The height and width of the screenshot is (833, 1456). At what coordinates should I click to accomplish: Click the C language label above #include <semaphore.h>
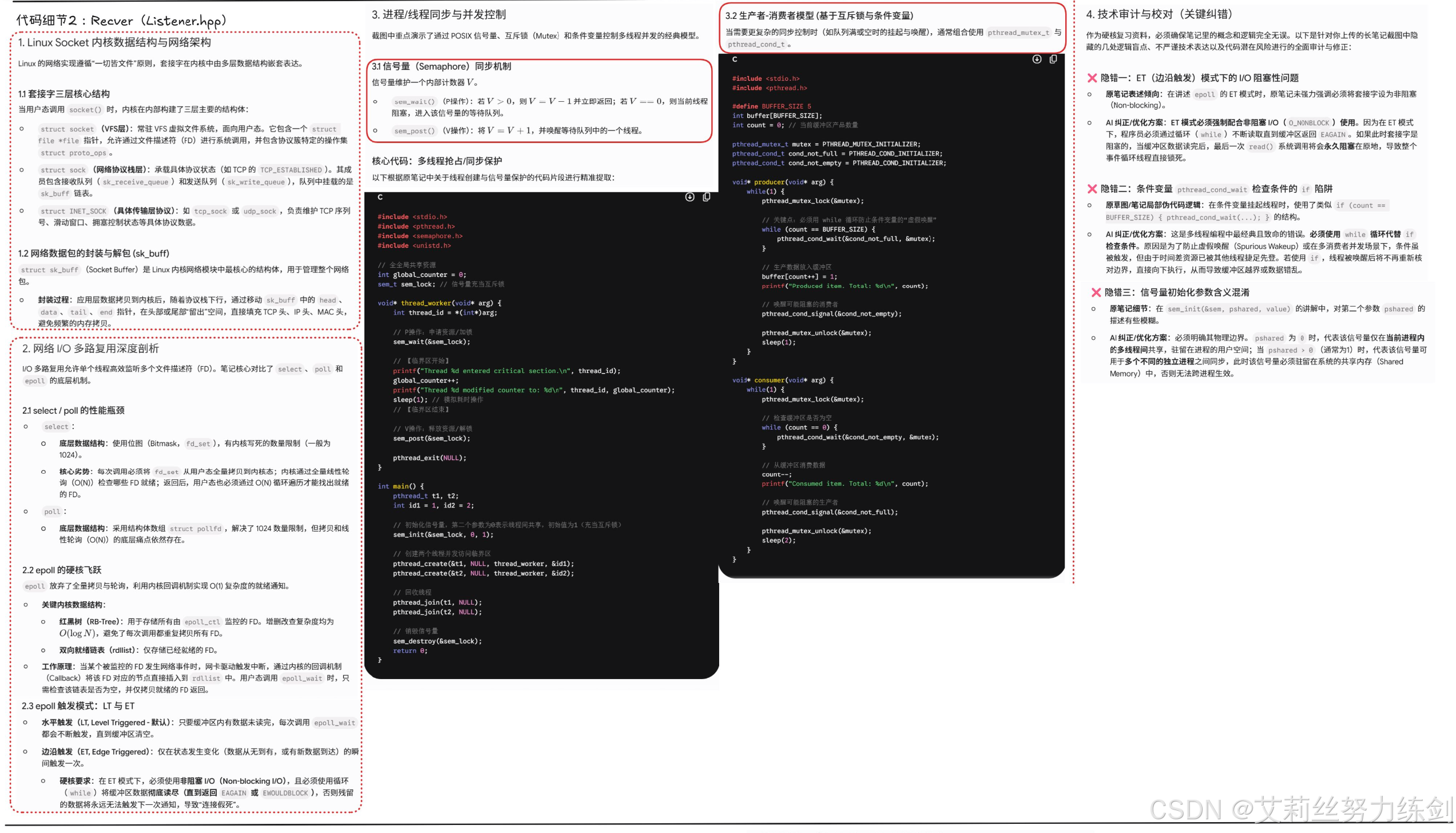[380, 197]
